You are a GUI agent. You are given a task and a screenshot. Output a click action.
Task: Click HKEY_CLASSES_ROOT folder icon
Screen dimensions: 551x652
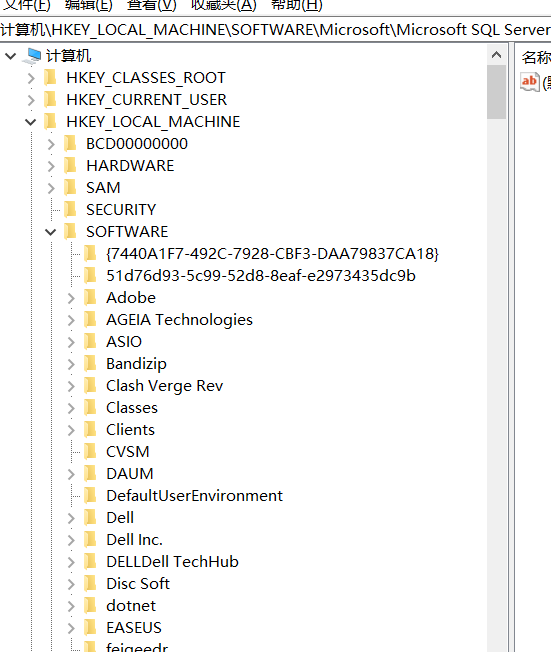(50, 78)
